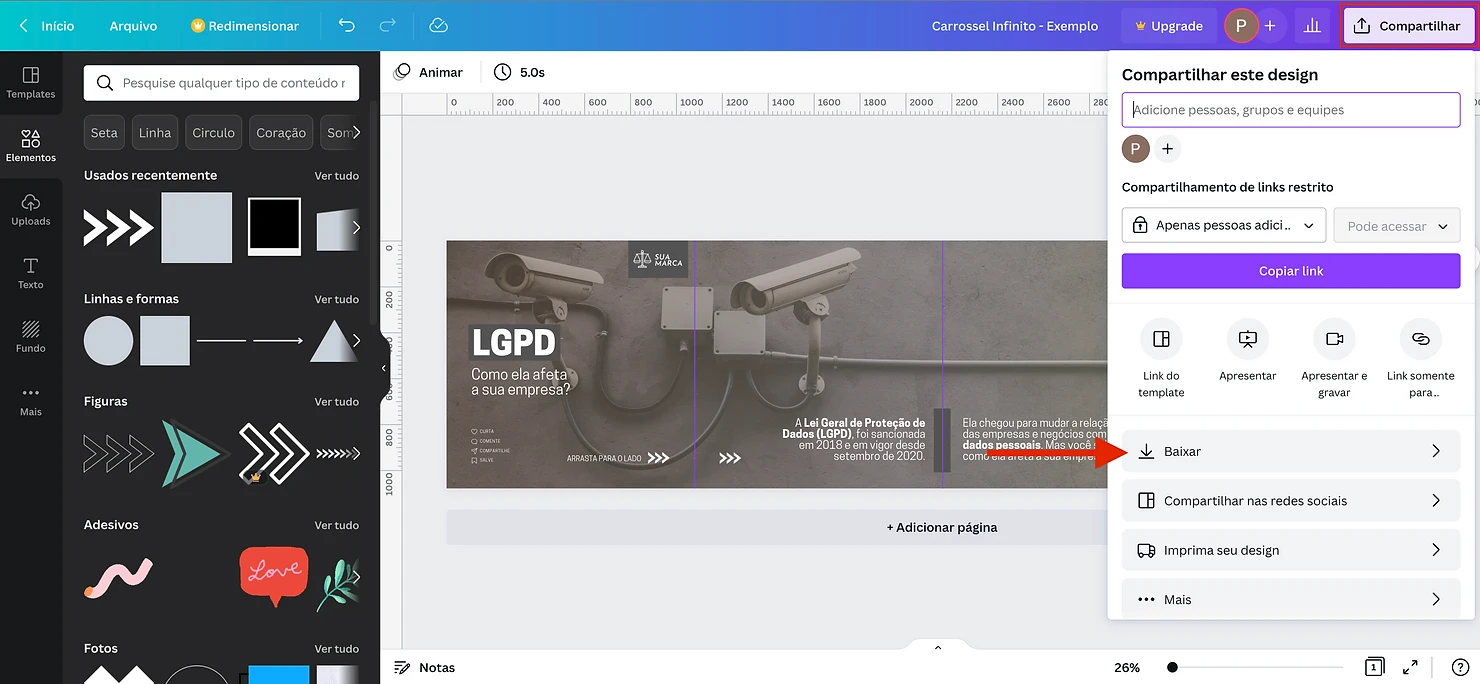Click the Copiar link button
This screenshot has width=1480, height=684.
pyautogui.click(x=1291, y=271)
